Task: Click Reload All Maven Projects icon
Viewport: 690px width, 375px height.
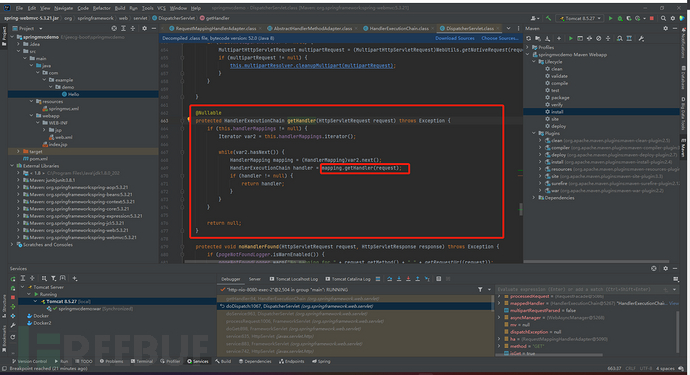Action: [x=529, y=39]
